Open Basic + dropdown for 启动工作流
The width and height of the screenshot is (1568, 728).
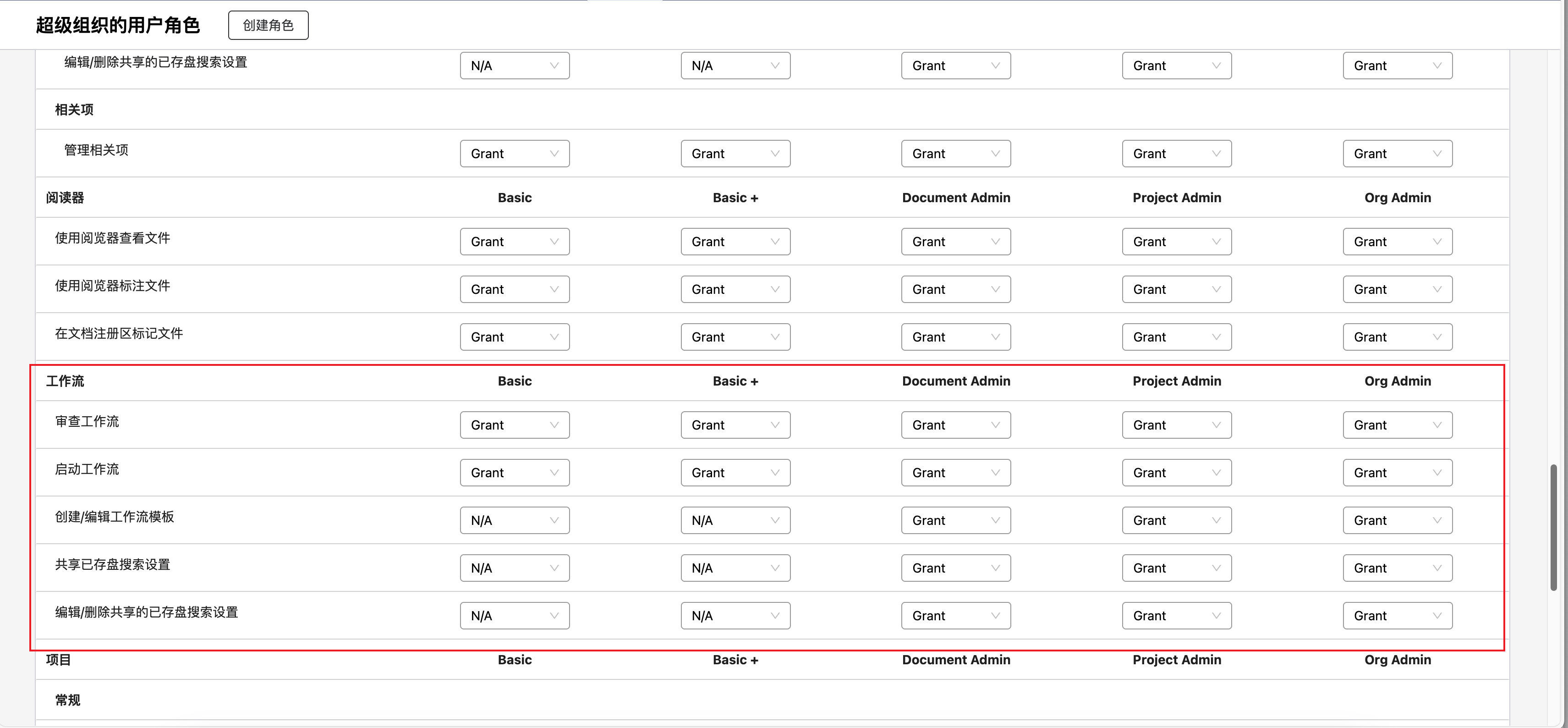[735, 472]
